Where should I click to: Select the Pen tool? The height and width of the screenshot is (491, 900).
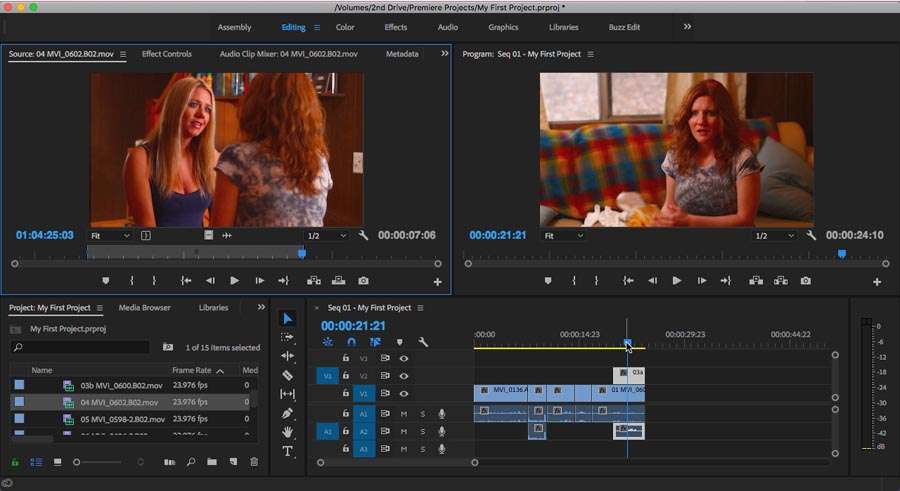[x=288, y=413]
